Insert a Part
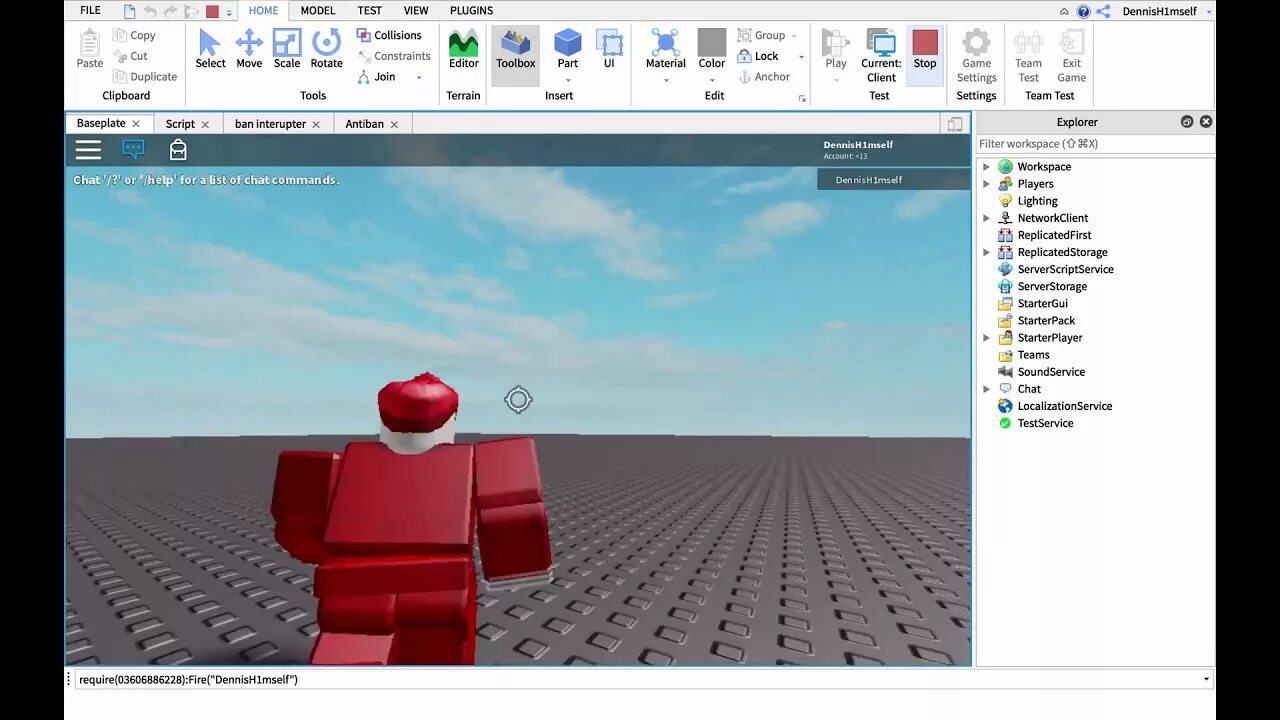Screen dimensions: 1280x720 (568, 49)
